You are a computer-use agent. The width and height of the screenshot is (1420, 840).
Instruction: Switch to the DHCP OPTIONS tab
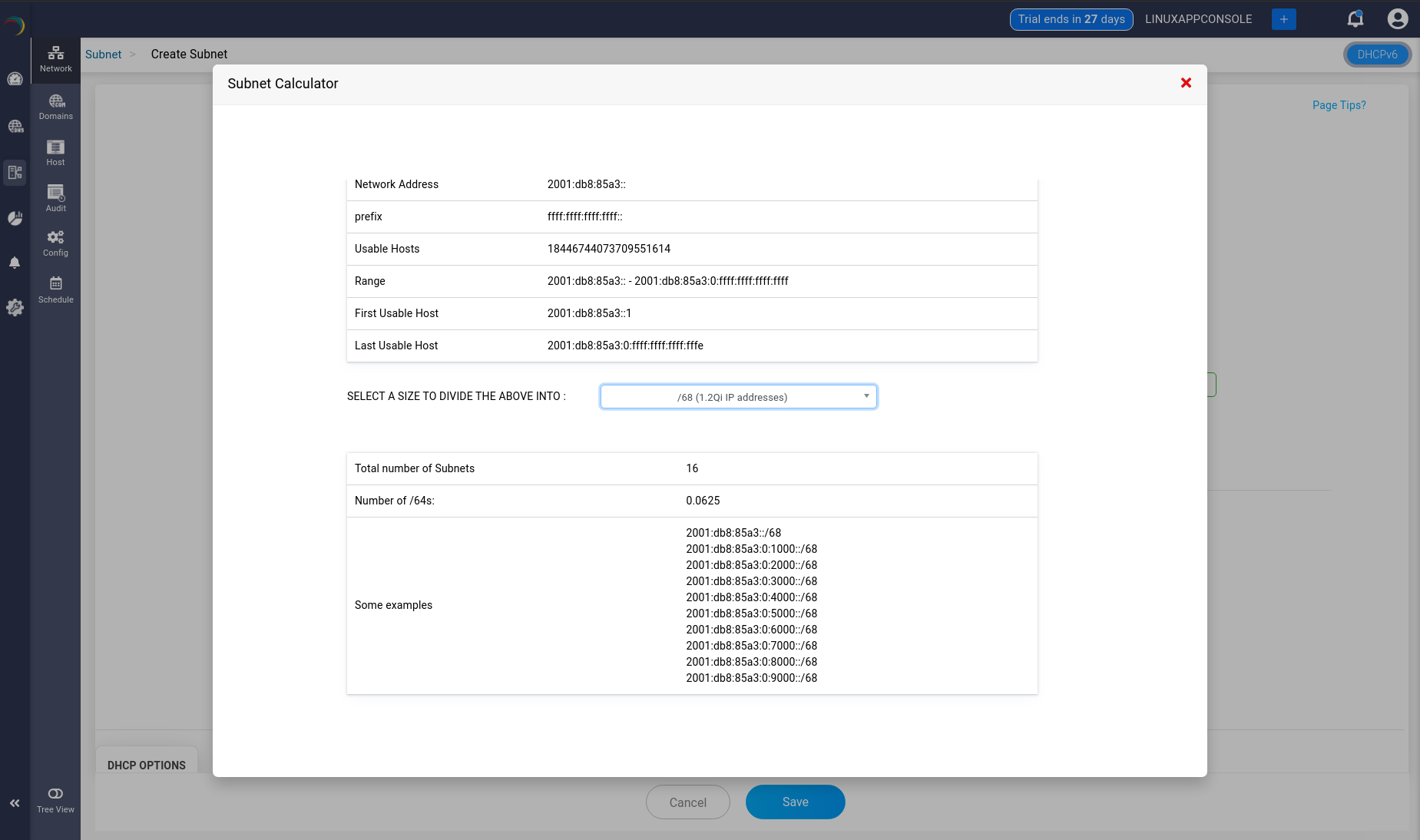(x=146, y=765)
